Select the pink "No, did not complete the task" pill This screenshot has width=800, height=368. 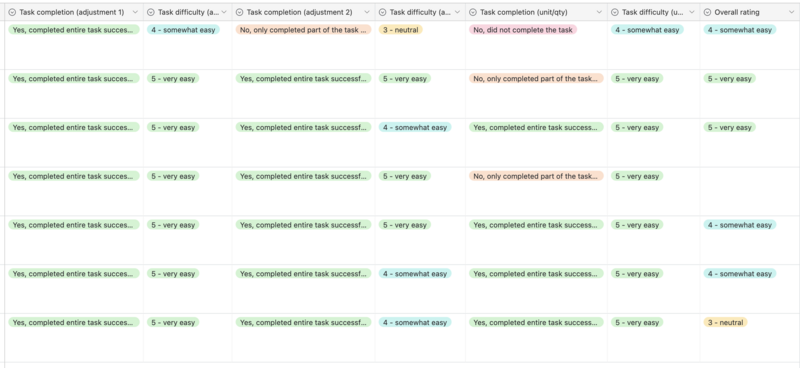(x=522, y=30)
